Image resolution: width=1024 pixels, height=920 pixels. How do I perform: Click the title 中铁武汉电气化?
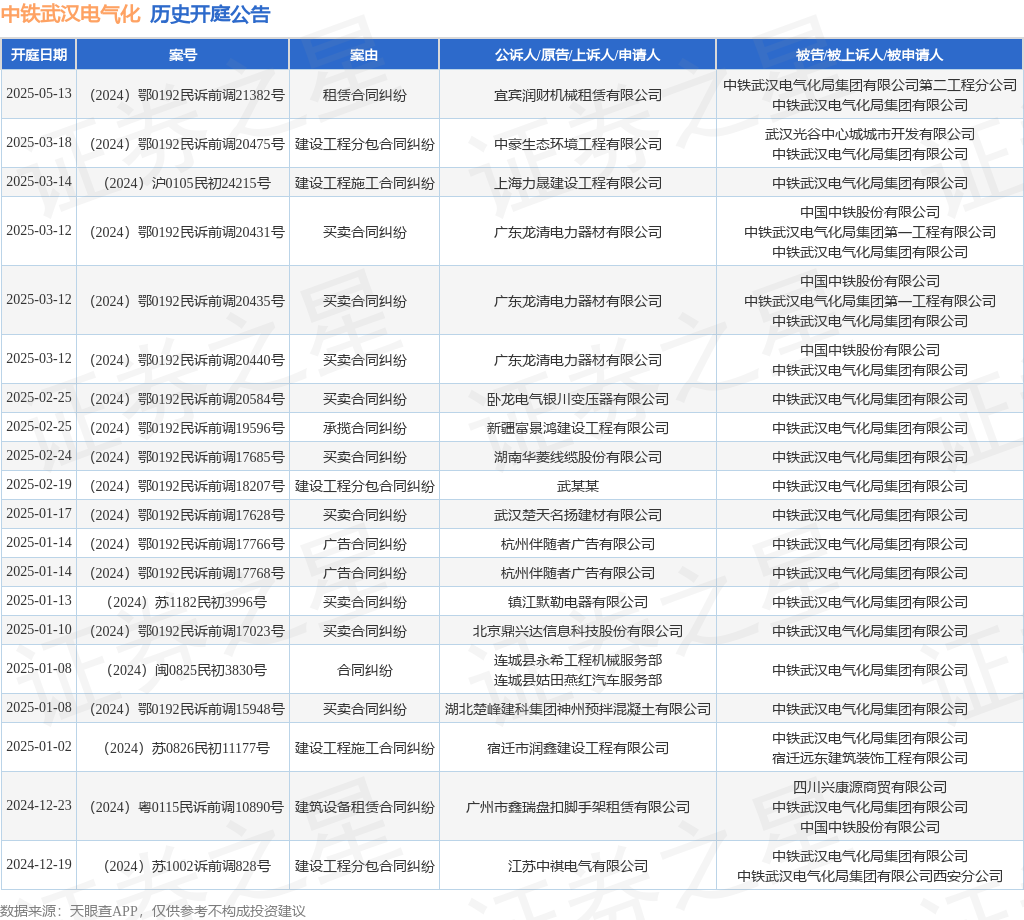coord(71,14)
